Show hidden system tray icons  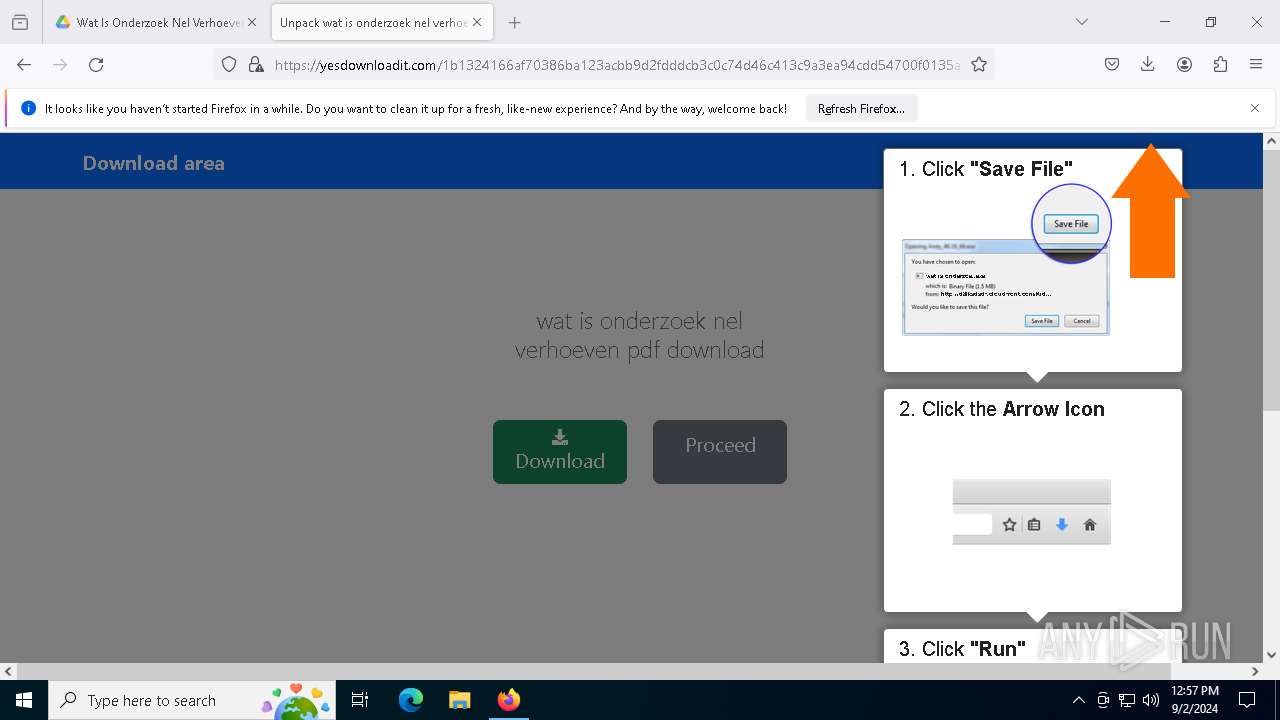(1078, 700)
